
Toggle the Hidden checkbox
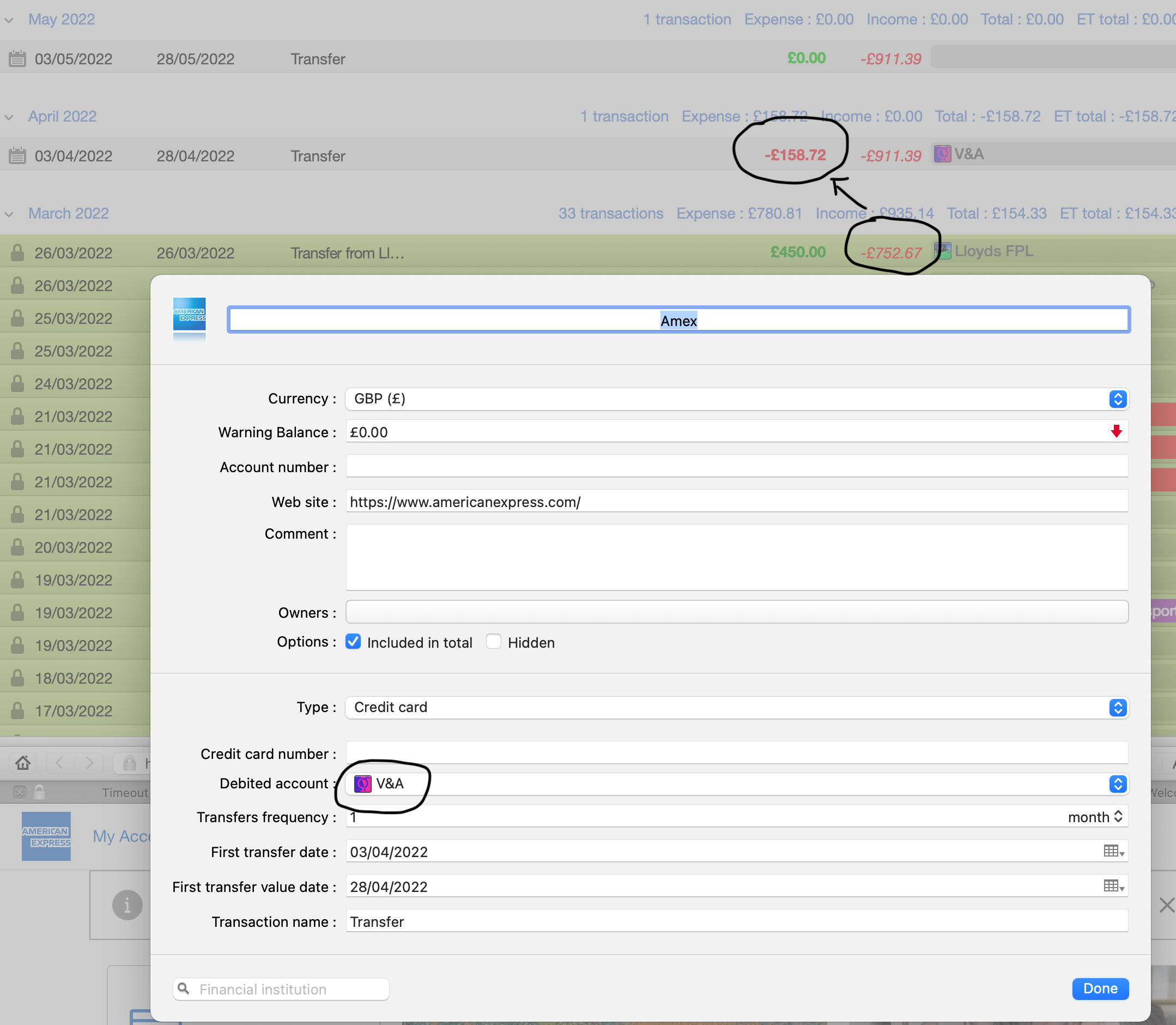[493, 642]
